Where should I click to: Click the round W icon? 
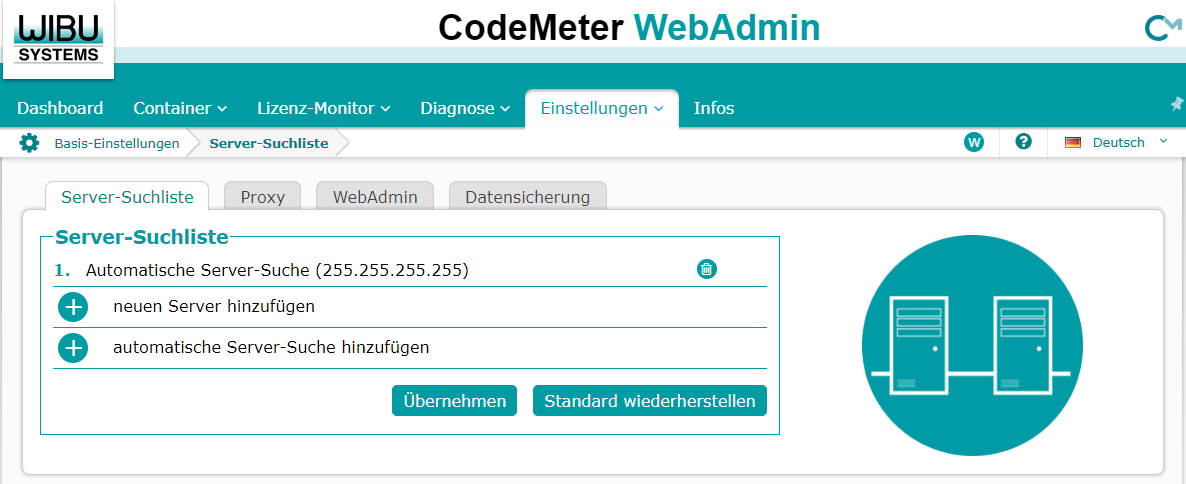point(974,142)
